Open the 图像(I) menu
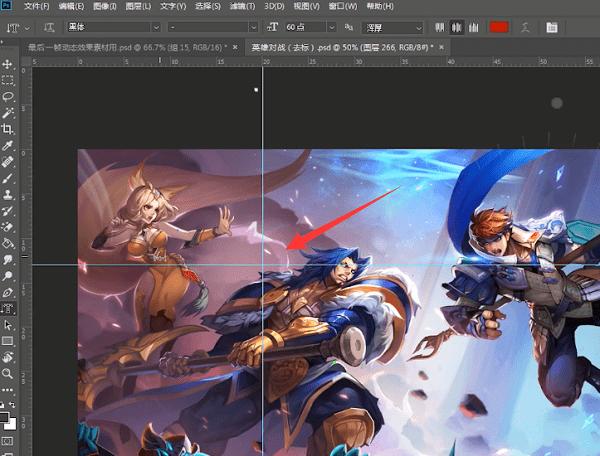600x456 pixels. [105, 6]
